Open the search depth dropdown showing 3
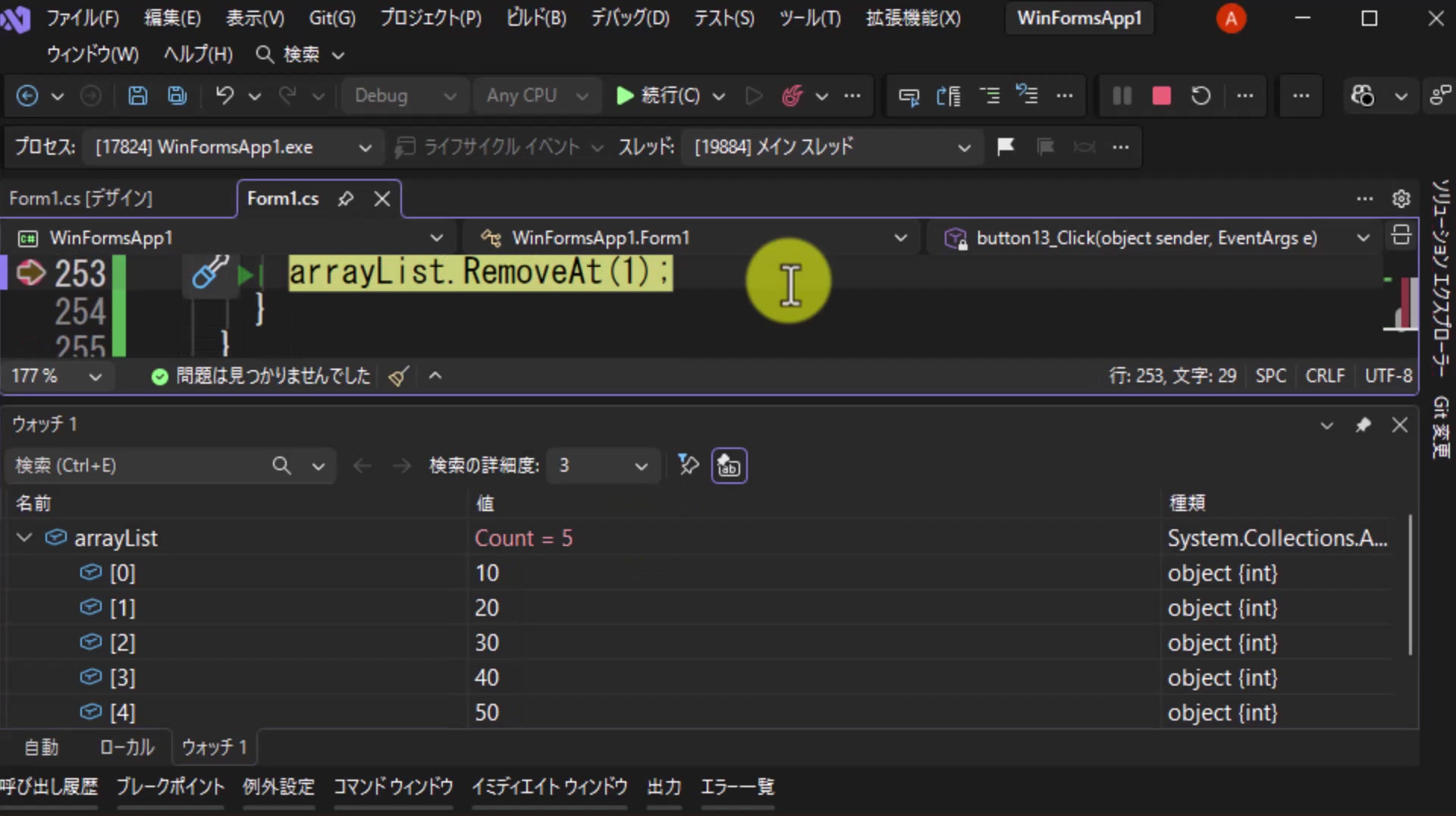1456x816 pixels. 602,466
